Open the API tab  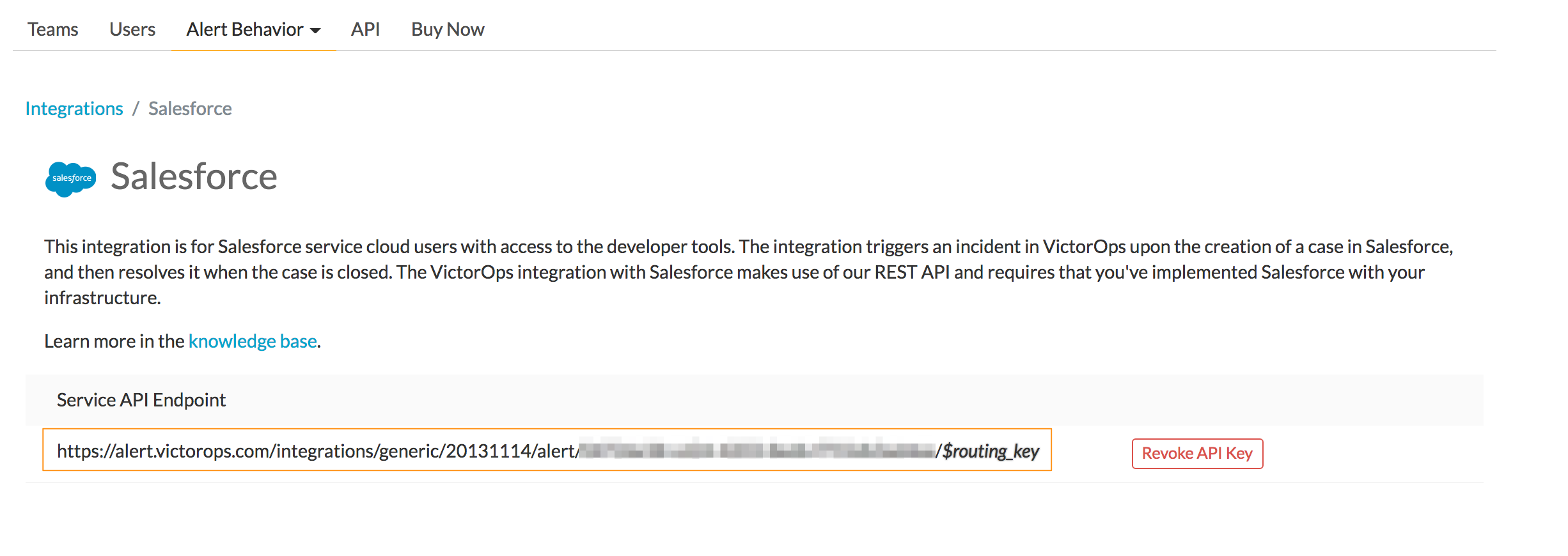coord(365,29)
